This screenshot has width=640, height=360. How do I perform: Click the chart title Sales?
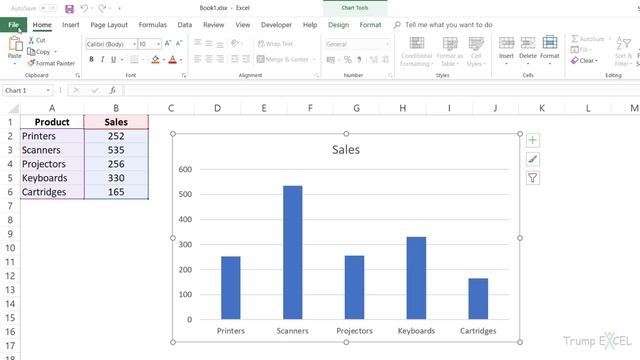point(346,149)
